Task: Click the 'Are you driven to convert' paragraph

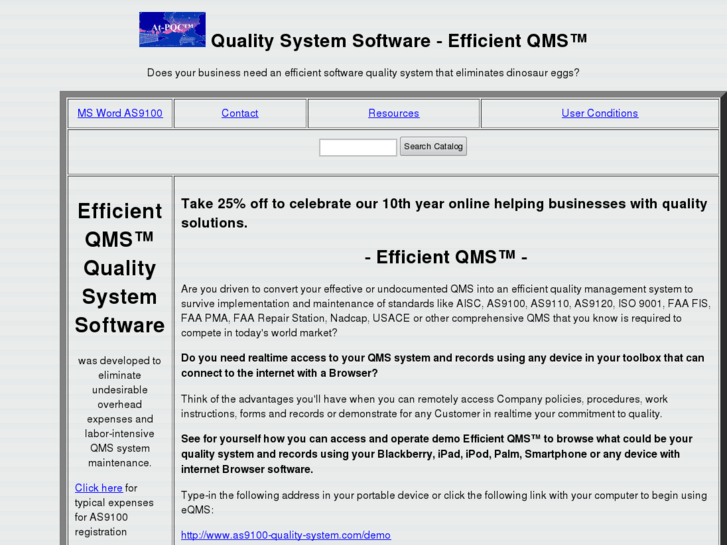Action: [x=445, y=311]
